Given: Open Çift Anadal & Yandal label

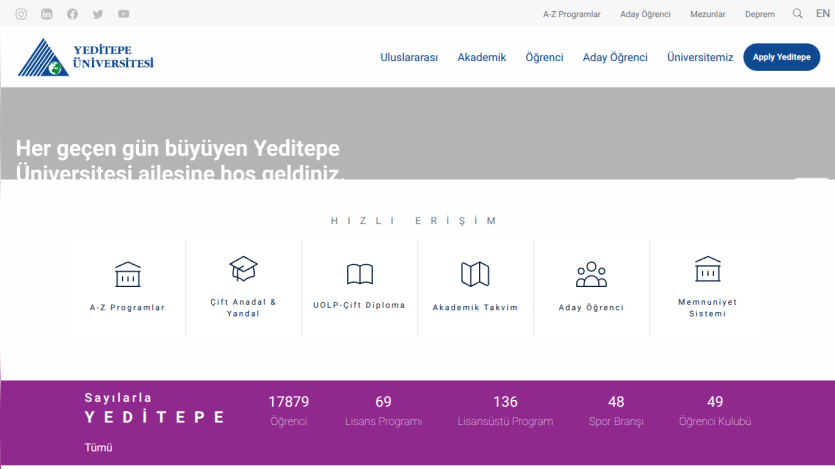Looking at the screenshot, I should (x=243, y=308).
